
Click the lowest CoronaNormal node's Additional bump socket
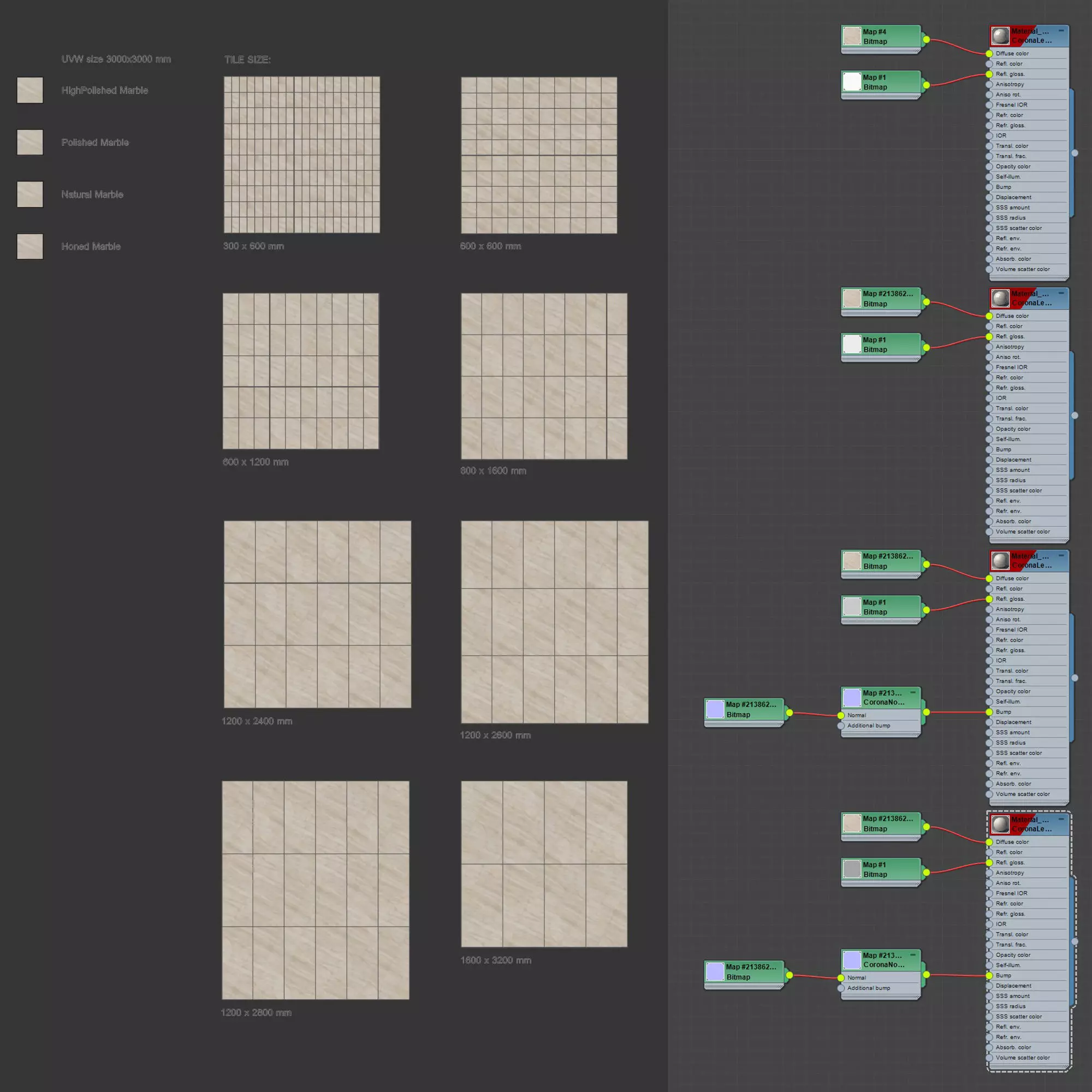pos(841,988)
